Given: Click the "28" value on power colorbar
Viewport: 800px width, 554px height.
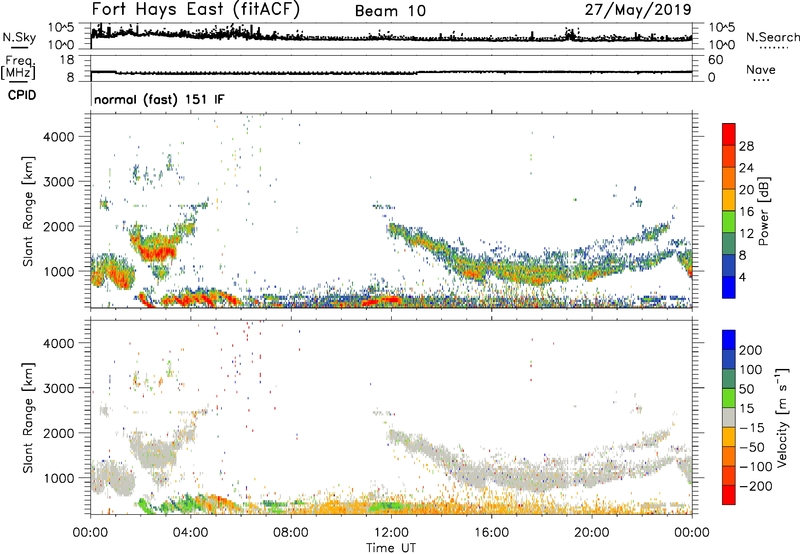Looking at the screenshot, I should point(746,146).
